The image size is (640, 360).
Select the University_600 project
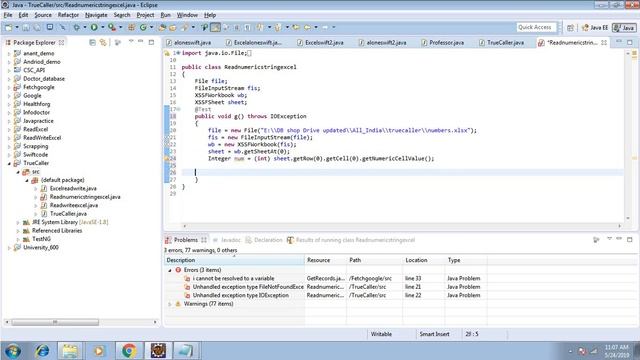click(40, 248)
